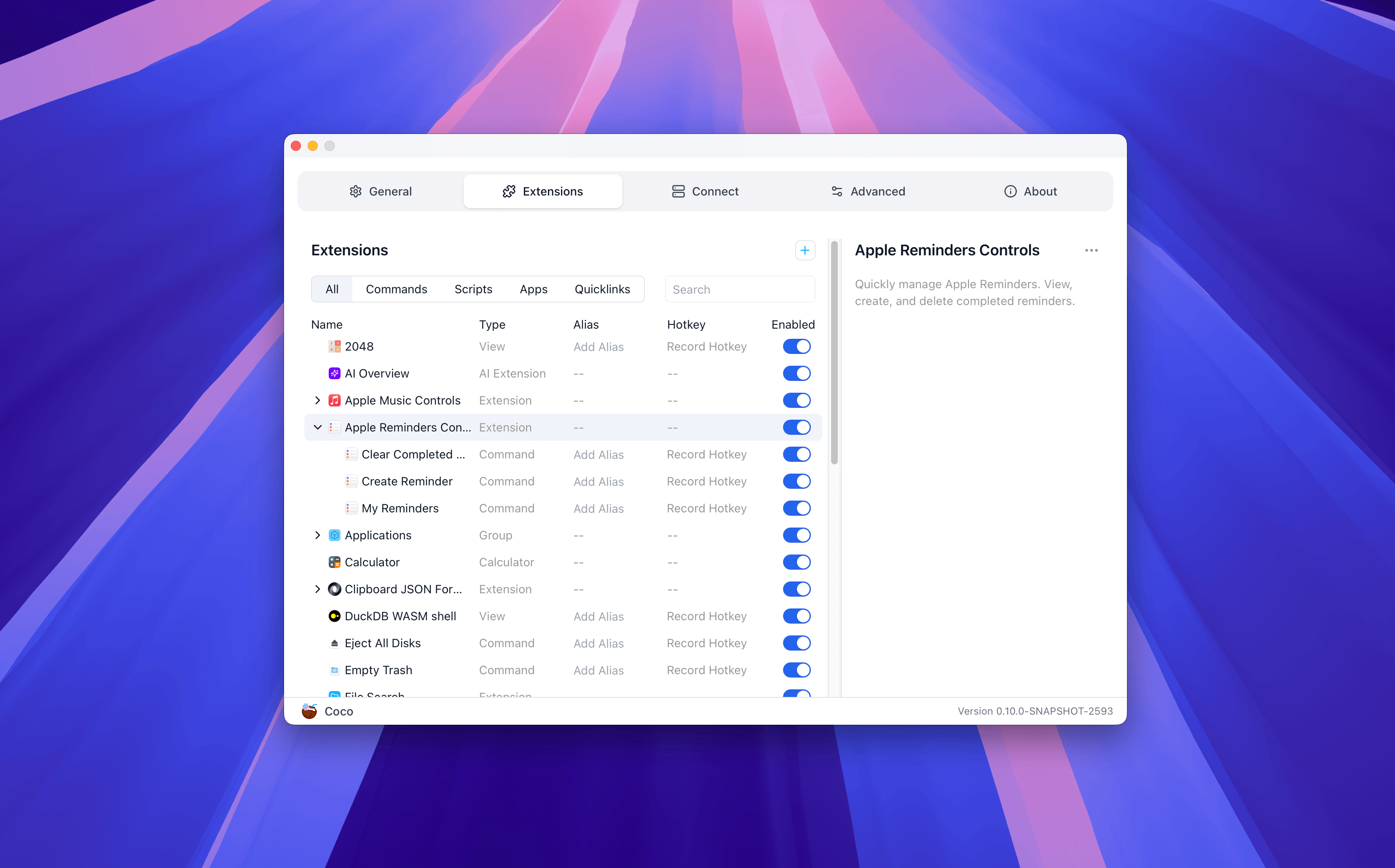This screenshot has width=1395, height=868.
Task: Click the extensions list vertical scrollbar
Action: pos(834,353)
